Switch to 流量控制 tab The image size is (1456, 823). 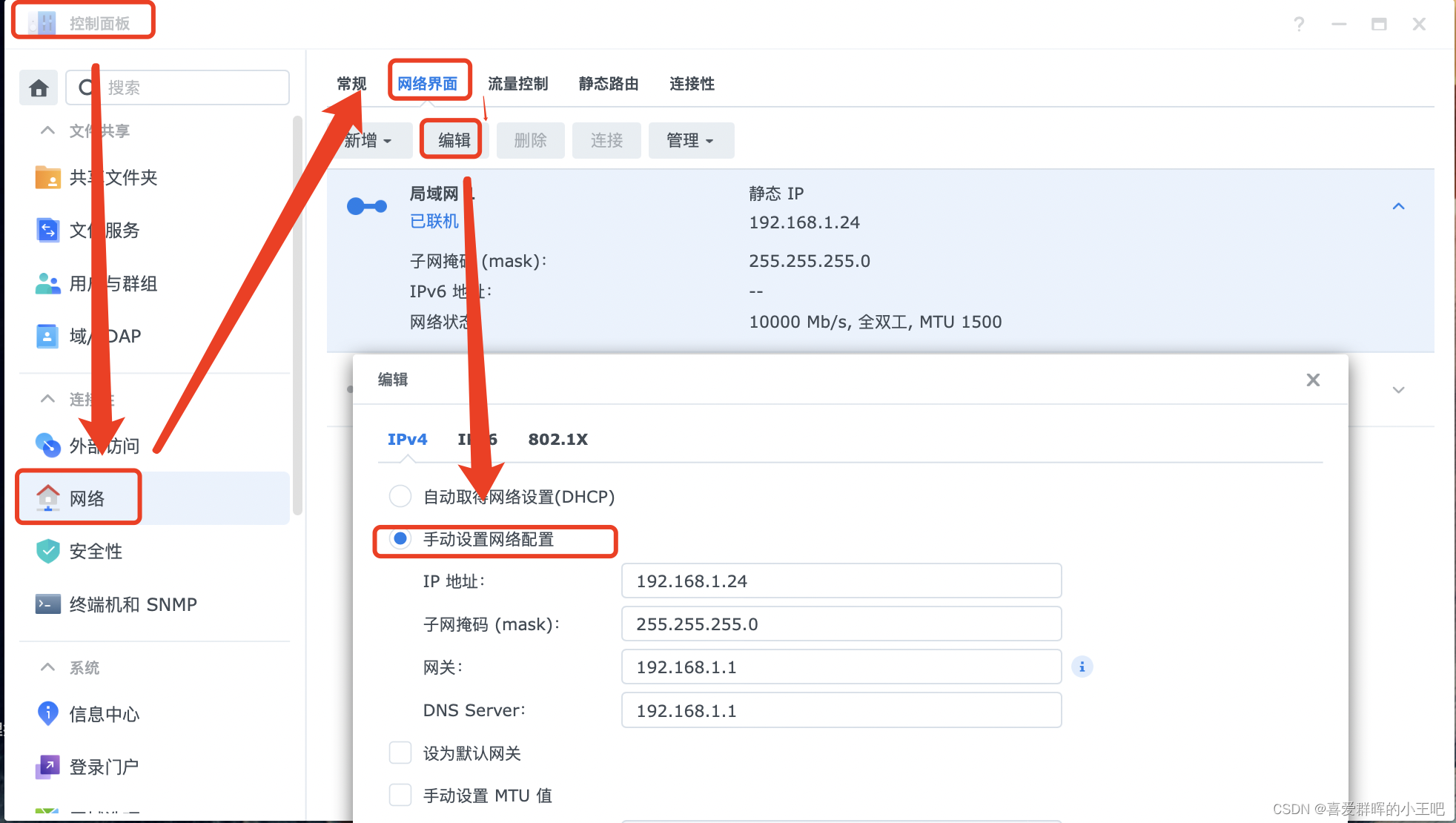(x=517, y=84)
